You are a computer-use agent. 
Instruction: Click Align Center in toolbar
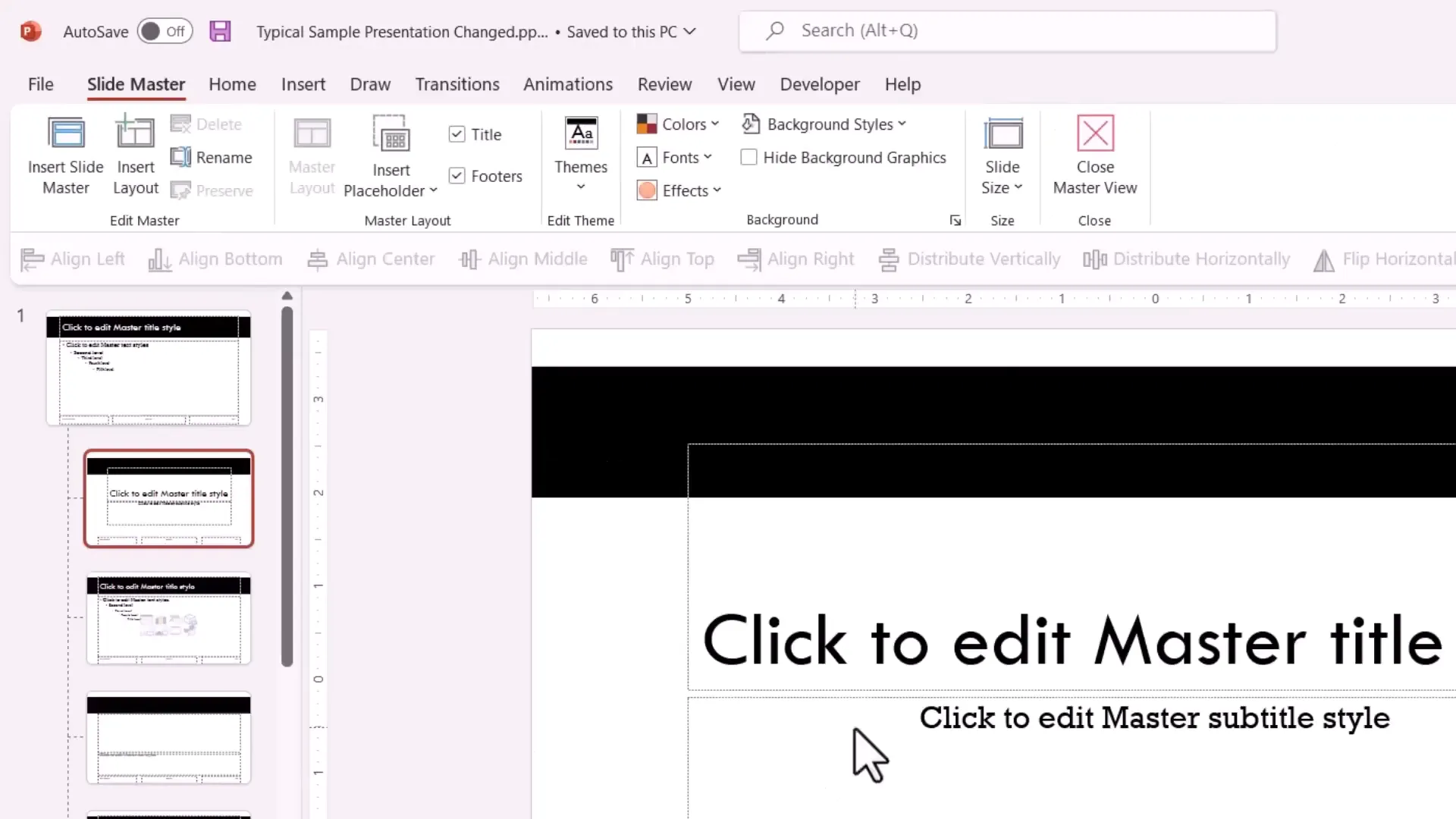pyautogui.click(x=371, y=259)
